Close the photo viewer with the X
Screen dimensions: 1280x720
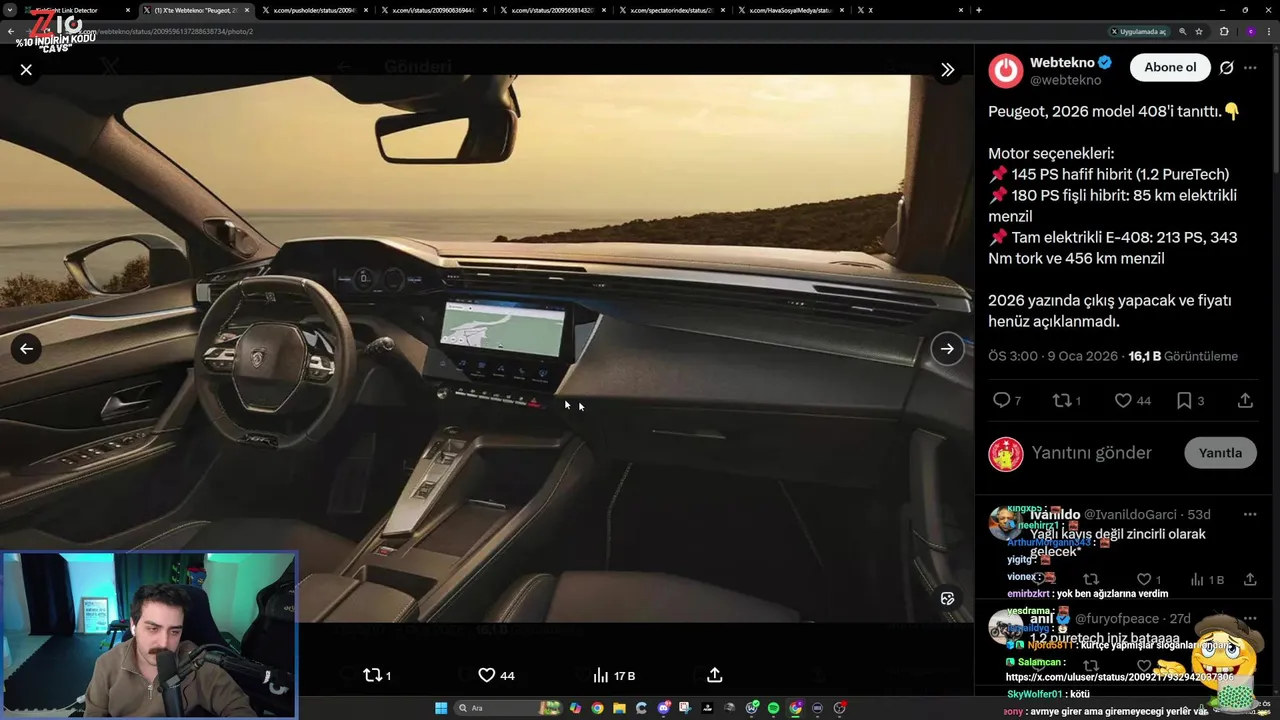(x=26, y=70)
